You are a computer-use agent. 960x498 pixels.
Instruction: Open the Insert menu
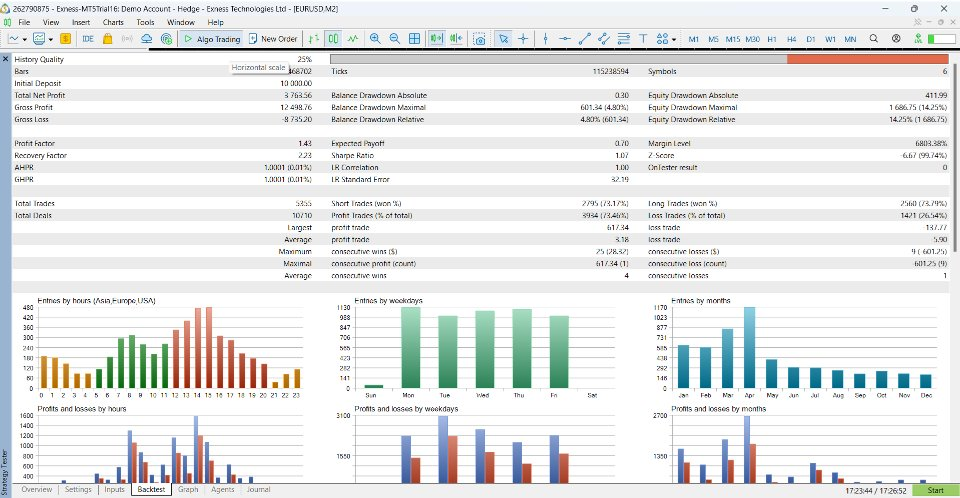81,22
